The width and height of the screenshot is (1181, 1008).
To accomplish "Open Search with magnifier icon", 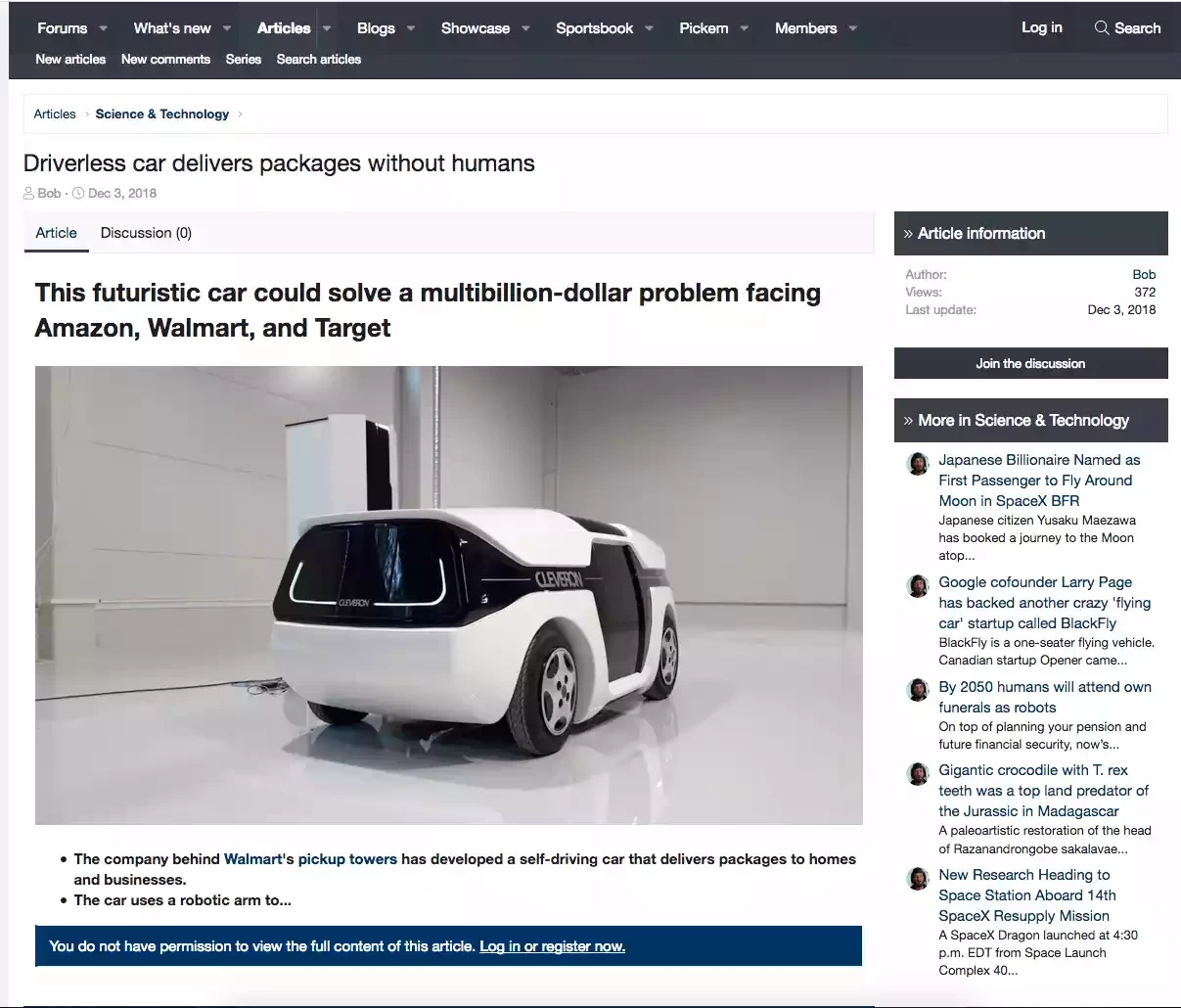I will coord(1127,27).
